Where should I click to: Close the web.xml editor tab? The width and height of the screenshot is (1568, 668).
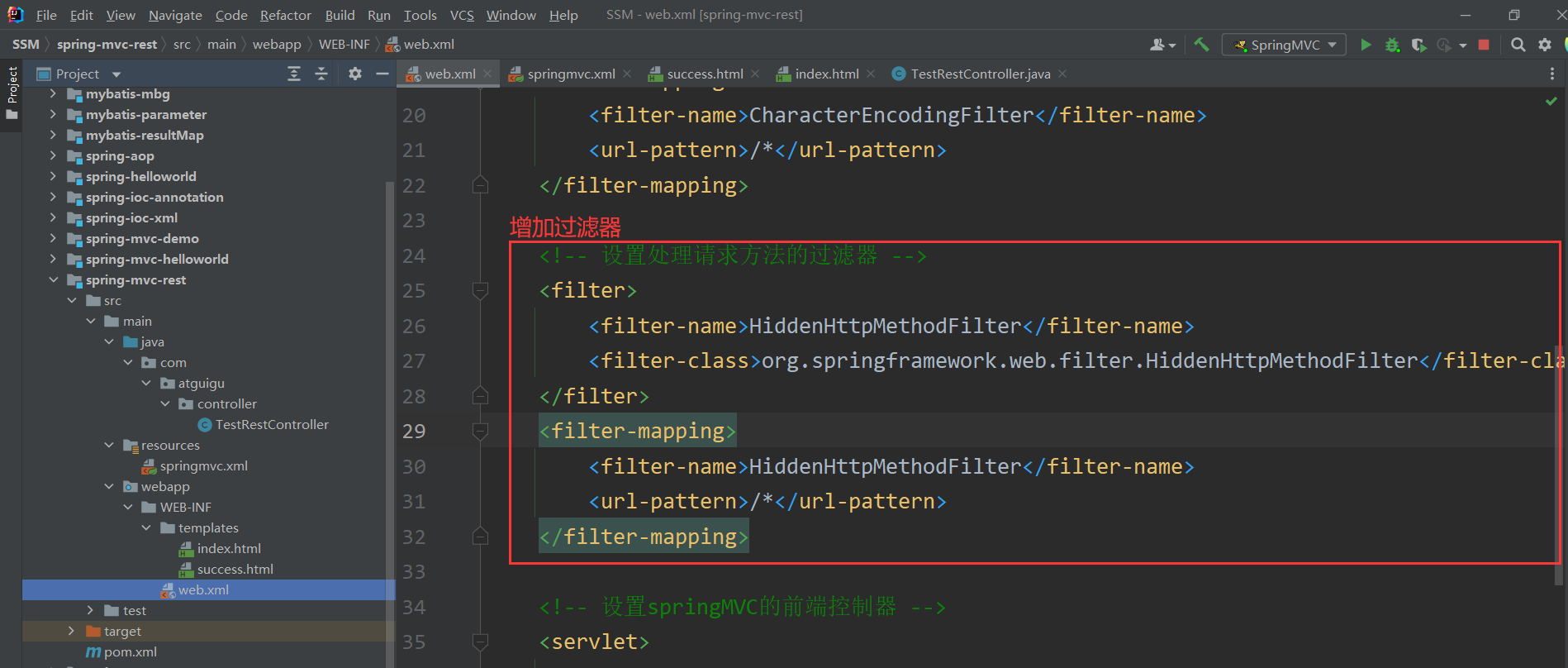(x=487, y=74)
